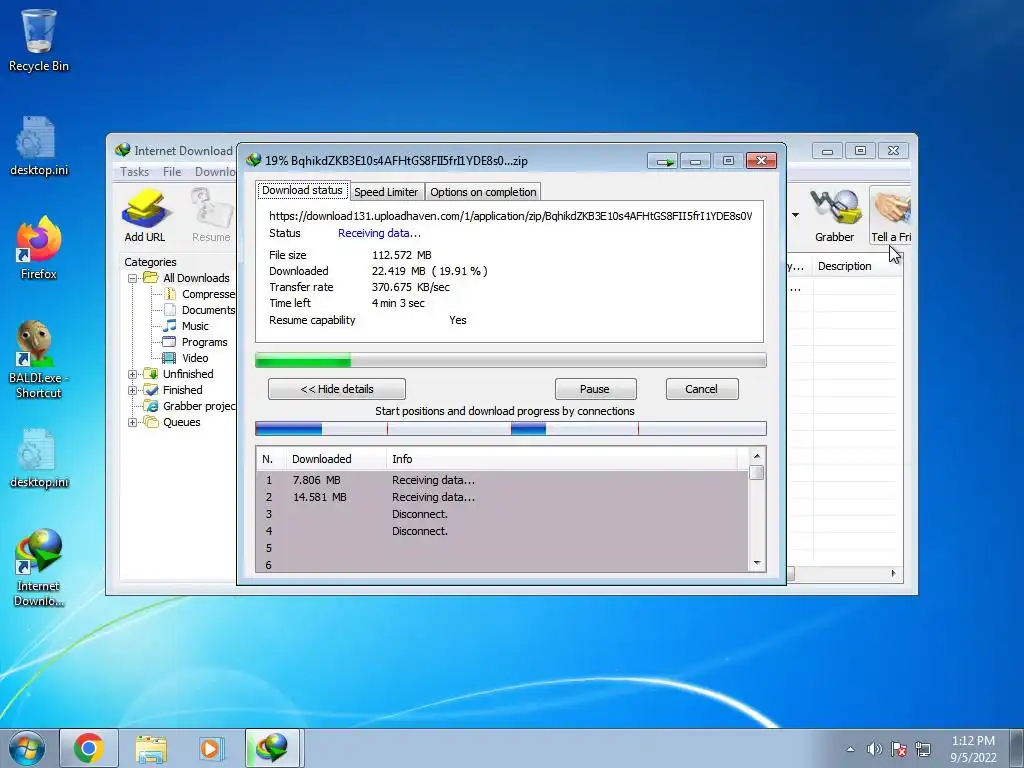The width and height of the screenshot is (1024, 768).
Task: Click the connections progress segment bar
Action: pos(511,428)
